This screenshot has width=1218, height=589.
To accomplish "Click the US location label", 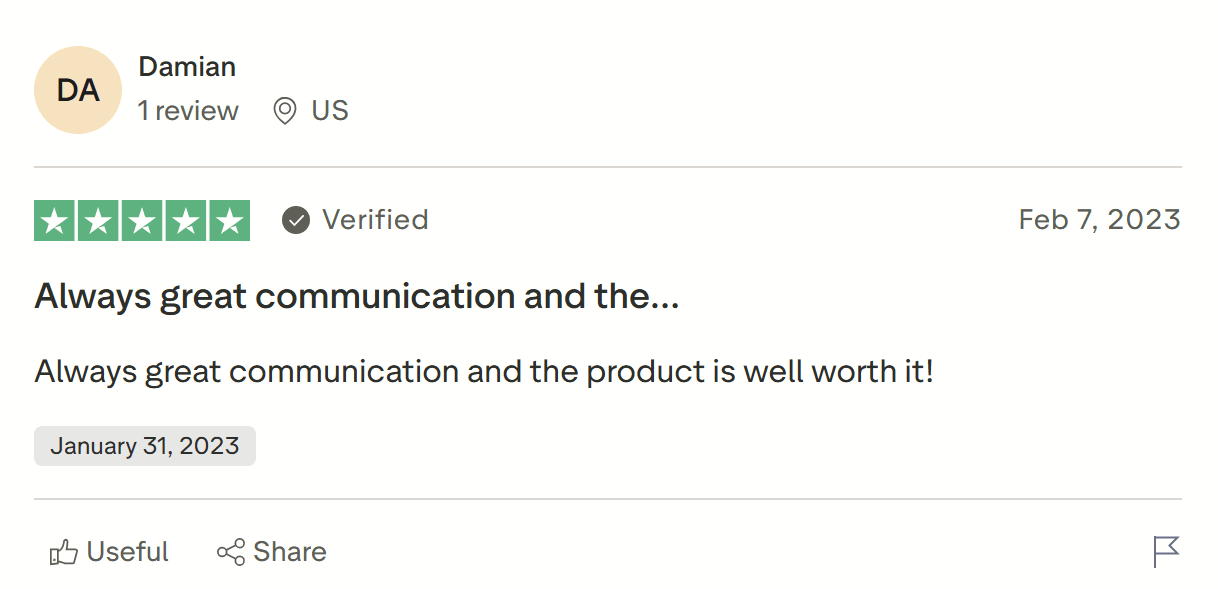I will 330,110.
